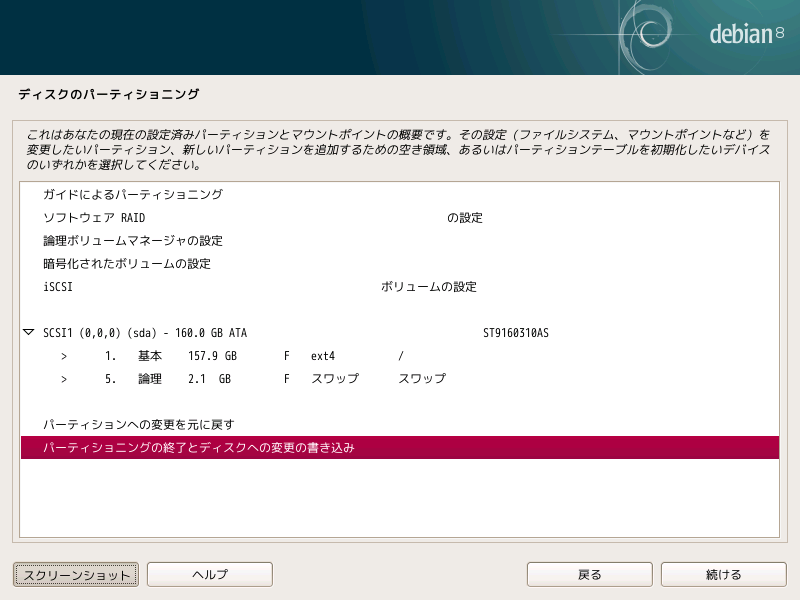800x600 pixels.
Task: Click the Debian swirl logo
Action: click(x=655, y=35)
